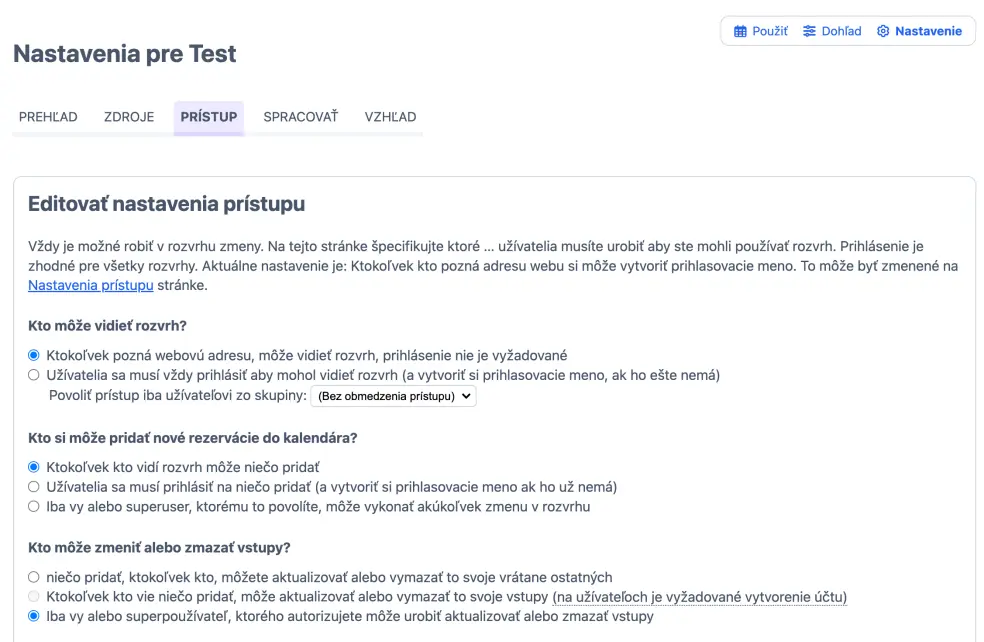The image size is (984, 642).
Task: Go to the SPRACOVAŤ tab
Action: [x=301, y=117]
